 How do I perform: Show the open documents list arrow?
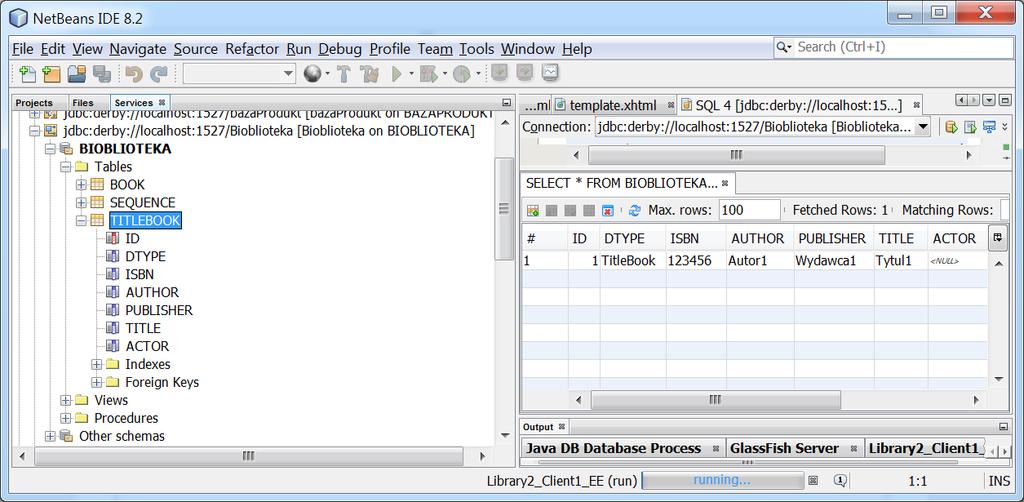(989, 101)
